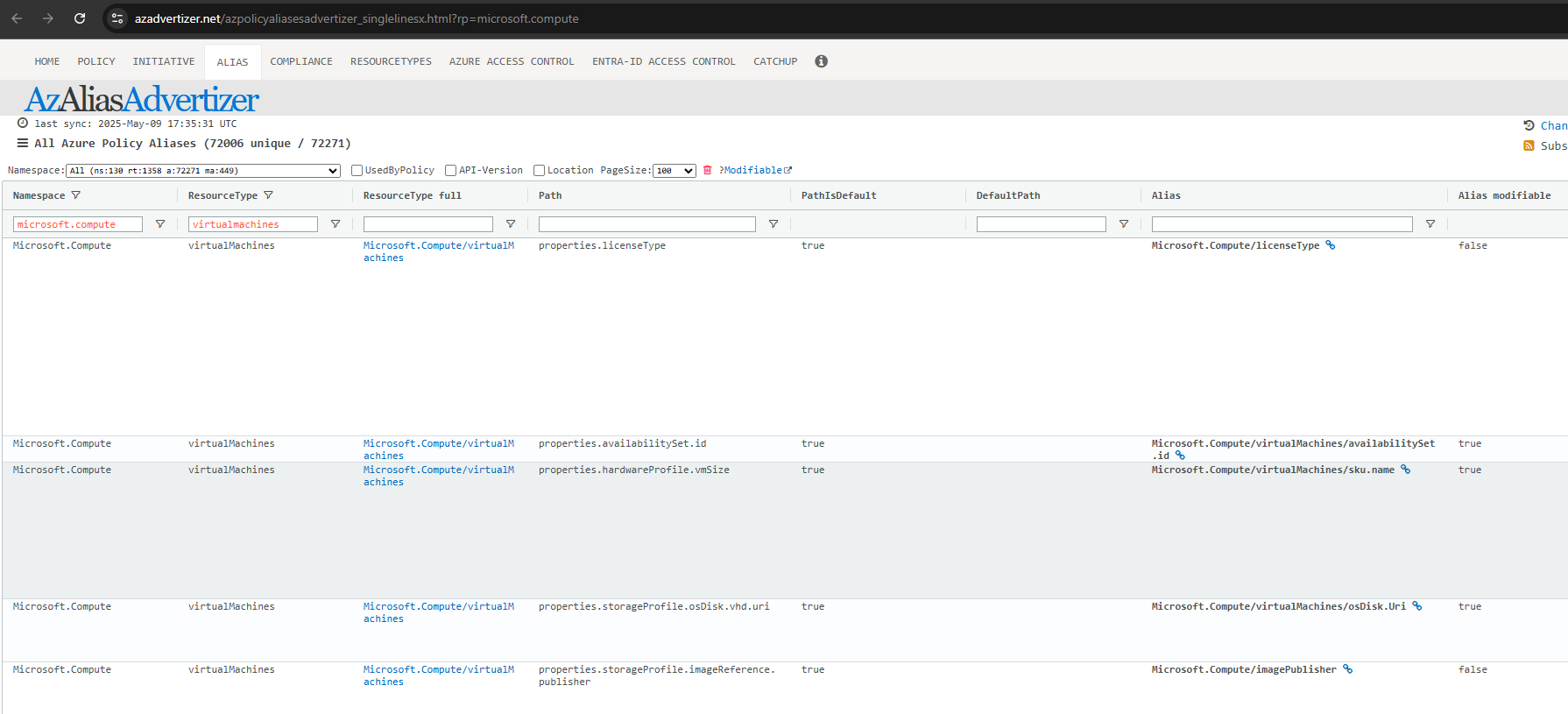This screenshot has height=714, width=1568.
Task: Click the ResourceType full filter input
Action: pos(428,224)
